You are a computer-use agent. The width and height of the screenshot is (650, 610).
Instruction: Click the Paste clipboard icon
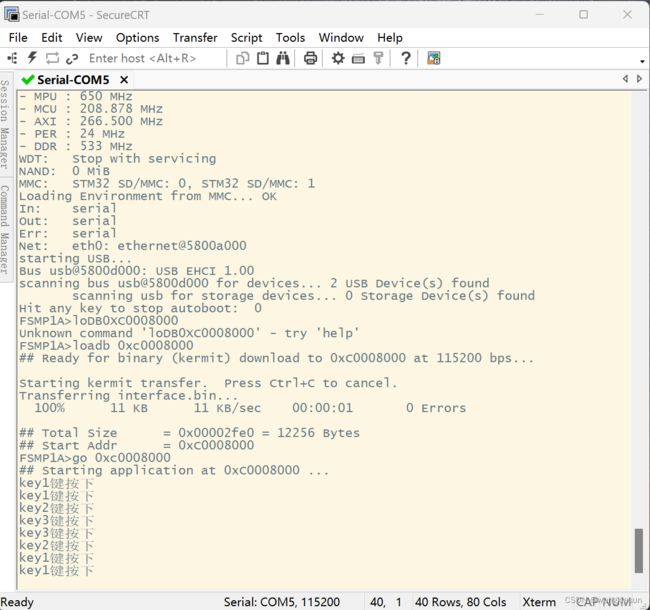[263, 58]
